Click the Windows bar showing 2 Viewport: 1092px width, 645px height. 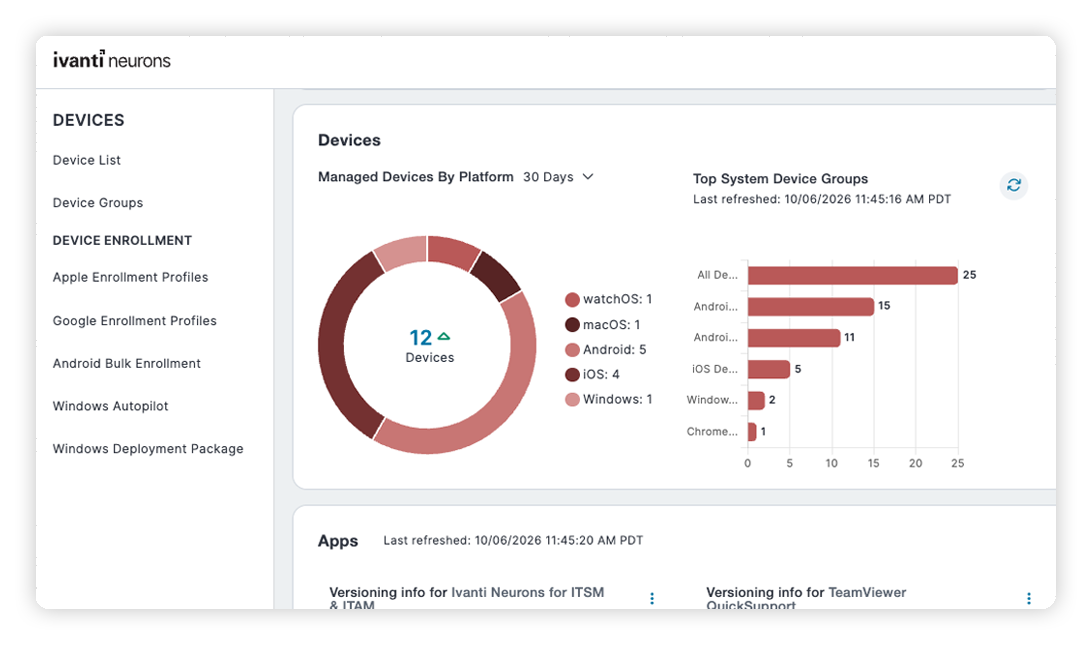coord(756,401)
